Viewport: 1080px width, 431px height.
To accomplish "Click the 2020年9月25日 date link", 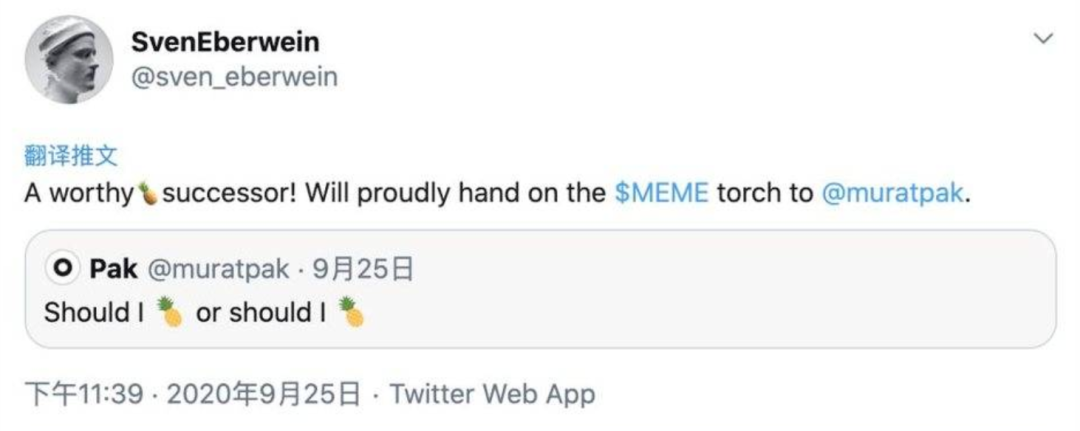I will [x=263, y=395].
